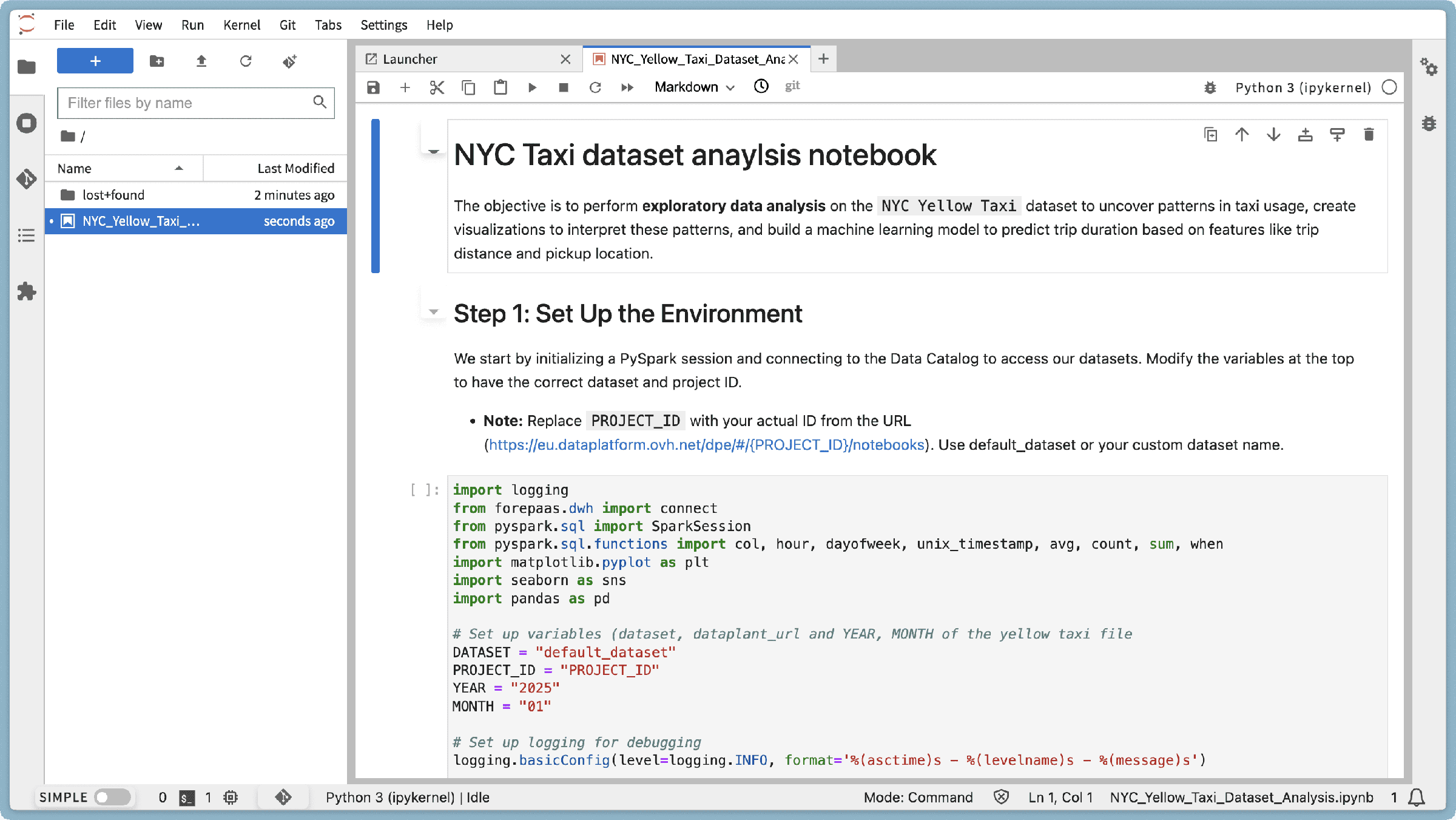The height and width of the screenshot is (820, 1456).
Task: Sort files by Name column
Action: [x=123, y=168]
